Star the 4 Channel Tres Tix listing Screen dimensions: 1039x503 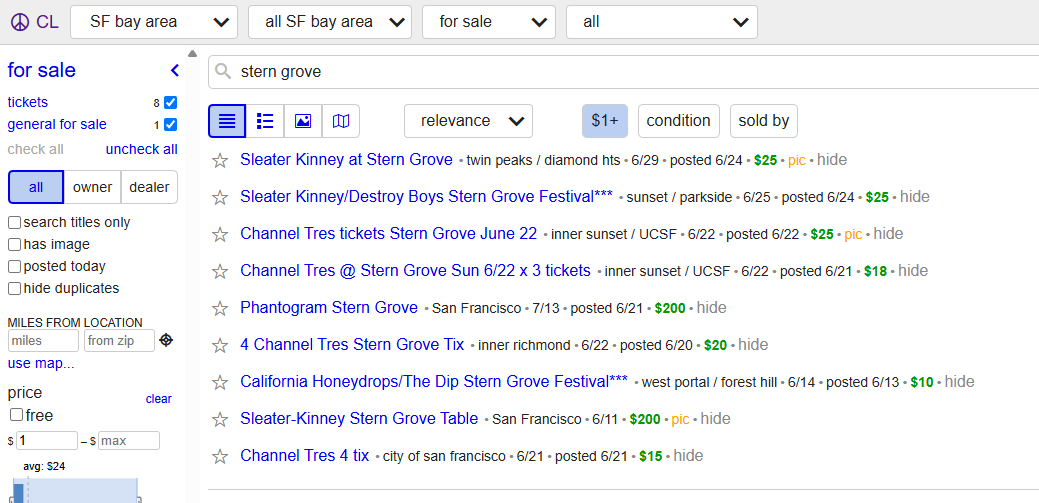pos(220,346)
